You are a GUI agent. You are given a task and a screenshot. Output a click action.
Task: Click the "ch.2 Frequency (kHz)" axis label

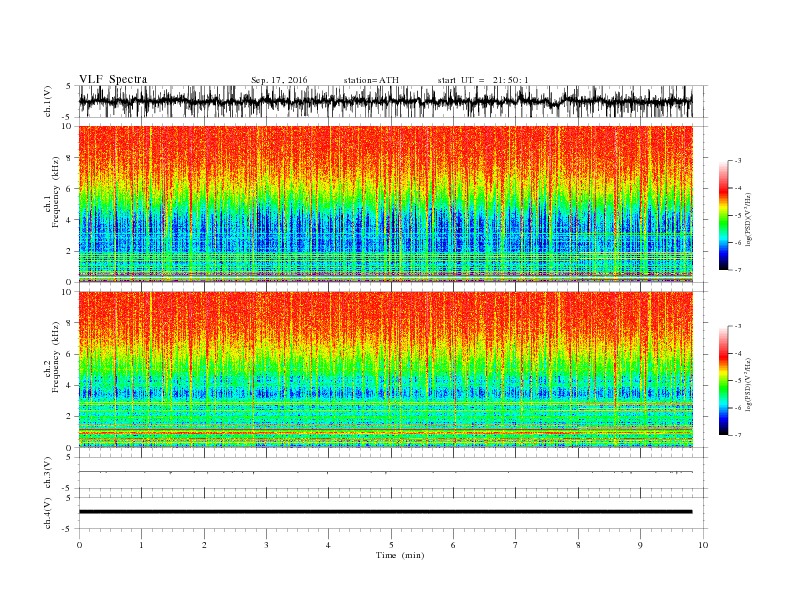(52, 358)
